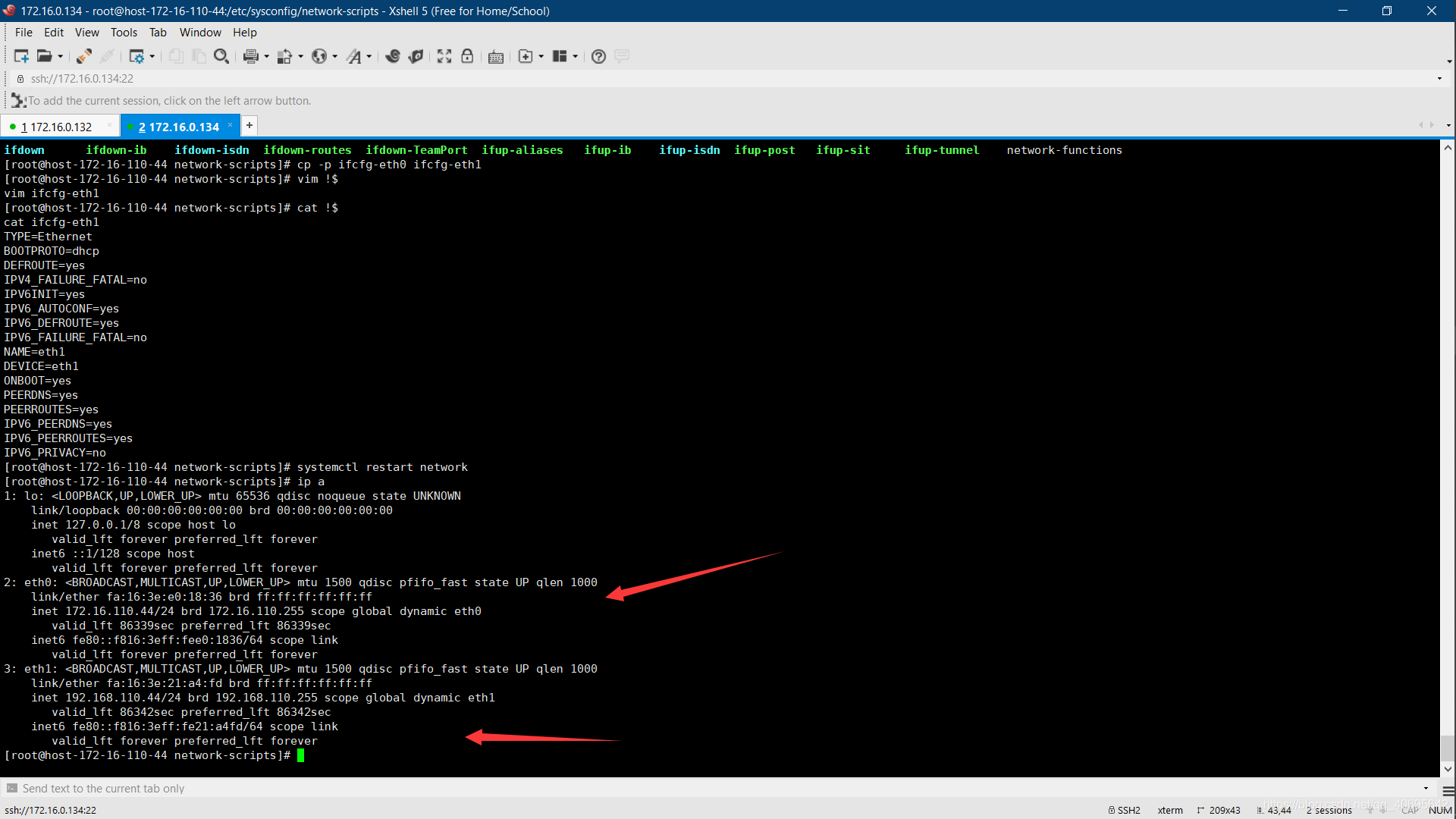Open the compose bar target dropdown
The image size is (1456, 819).
(1426, 789)
